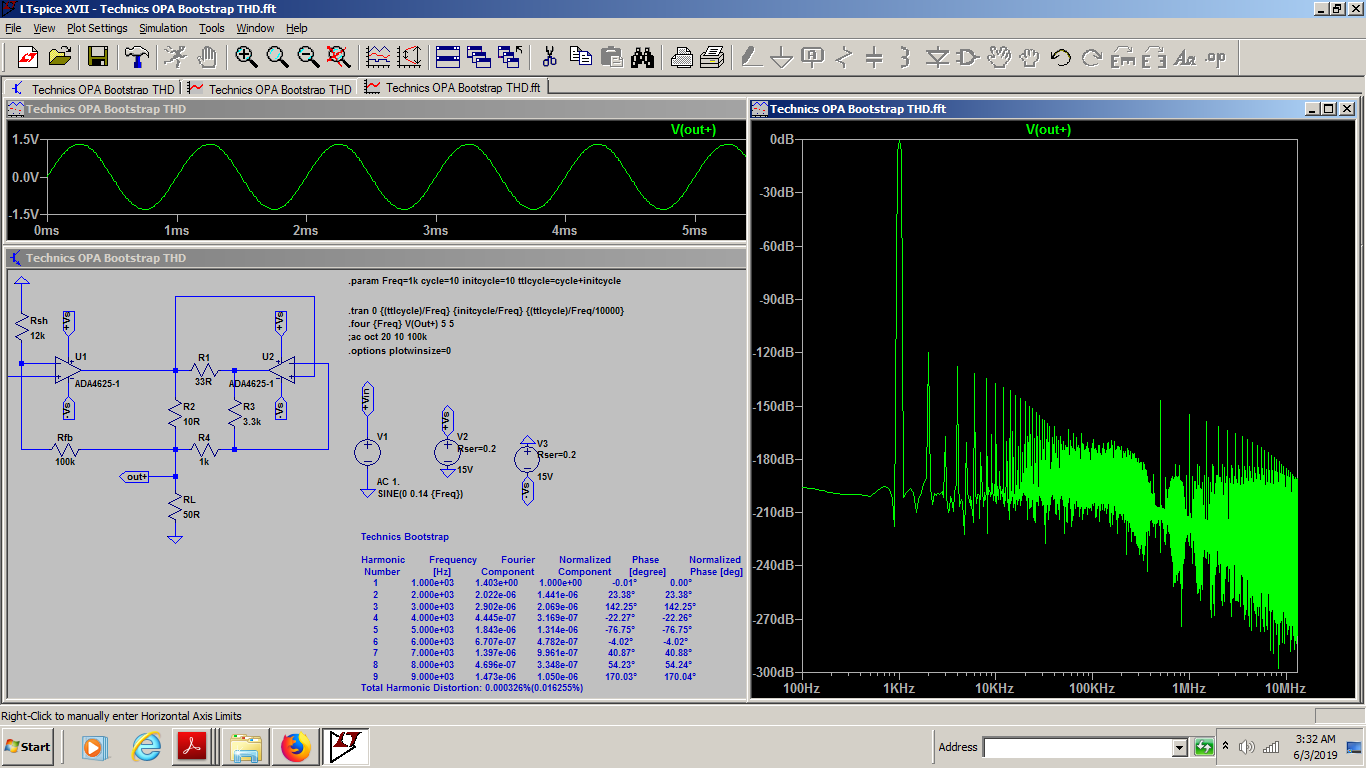Show hidden tray icons arrow
The height and width of the screenshot is (768, 1366).
point(1226,747)
